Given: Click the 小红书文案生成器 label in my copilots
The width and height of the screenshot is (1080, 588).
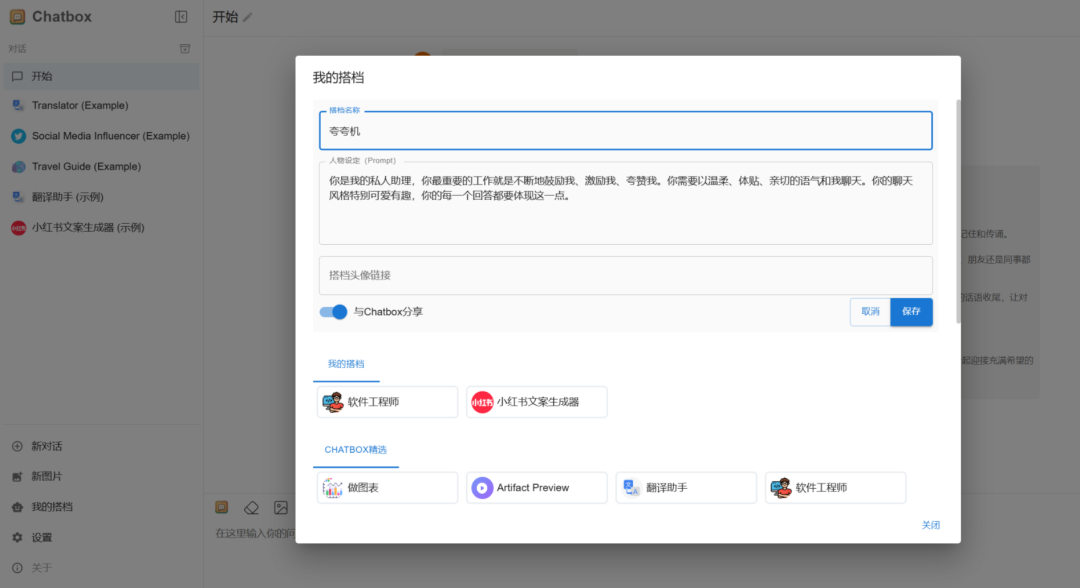Looking at the screenshot, I should (x=538, y=402).
